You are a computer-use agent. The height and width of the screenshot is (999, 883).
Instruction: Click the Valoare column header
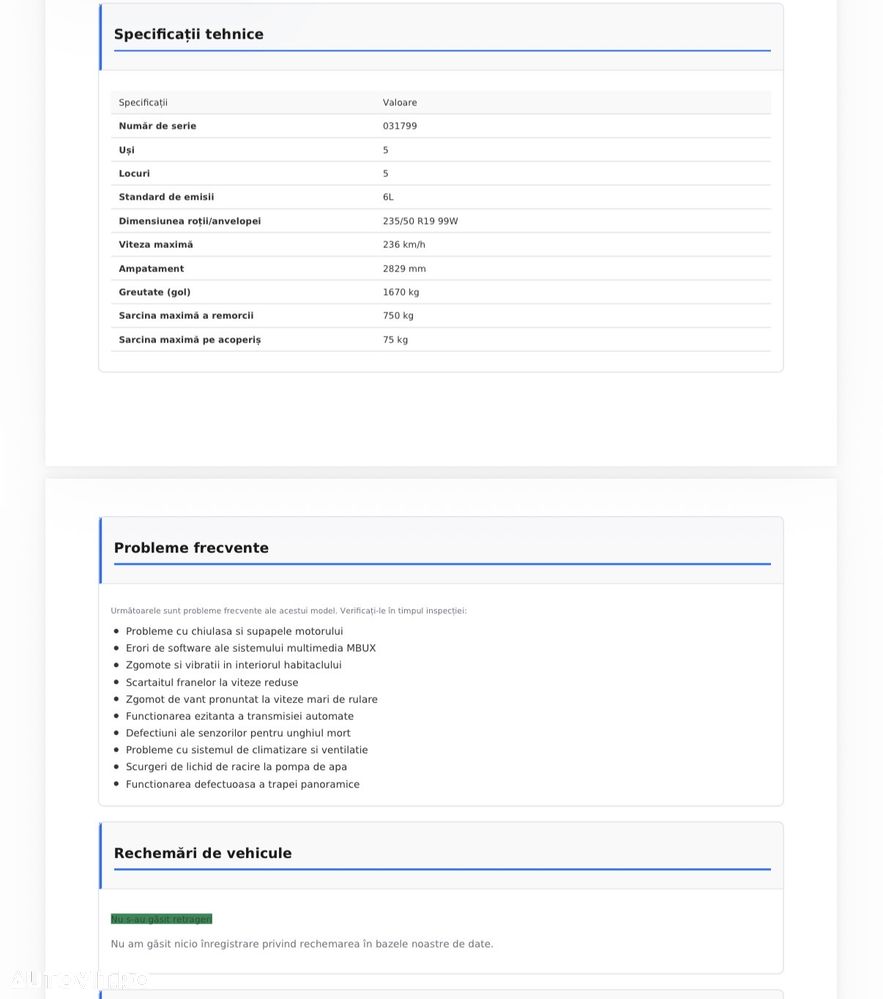pos(399,103)
